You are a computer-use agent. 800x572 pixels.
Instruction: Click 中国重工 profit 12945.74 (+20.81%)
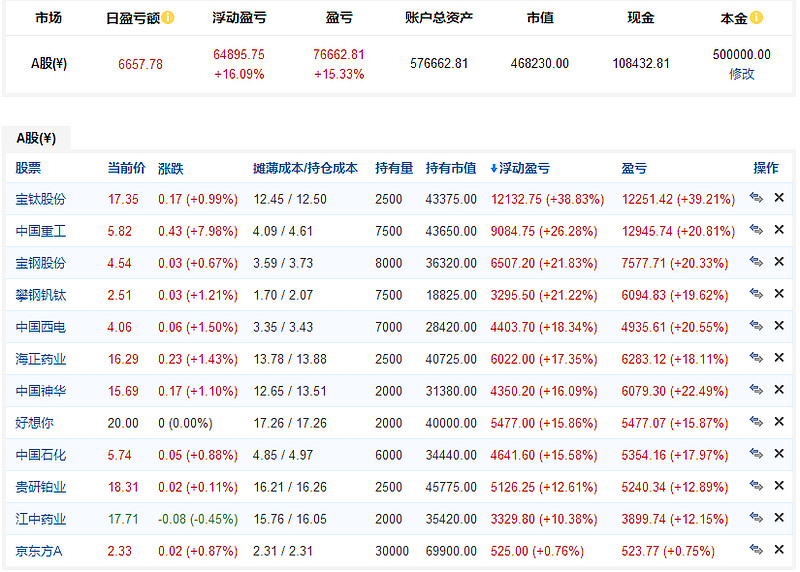click(x=679, y=231)
